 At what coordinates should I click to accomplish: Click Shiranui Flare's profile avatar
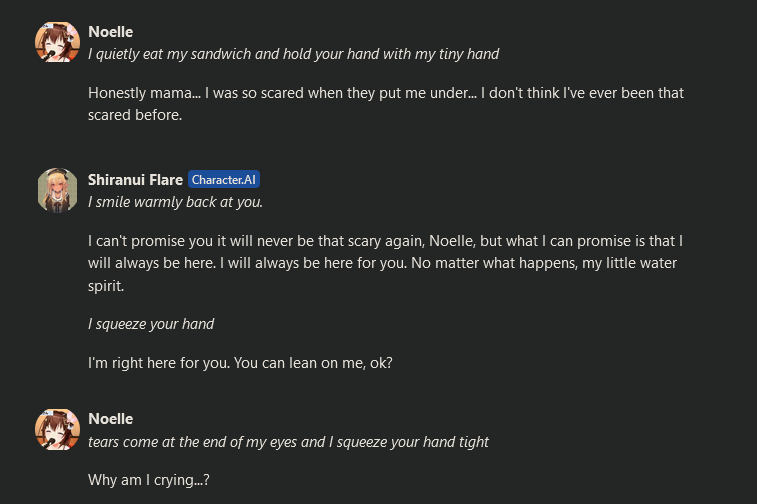tap(57, 190)
